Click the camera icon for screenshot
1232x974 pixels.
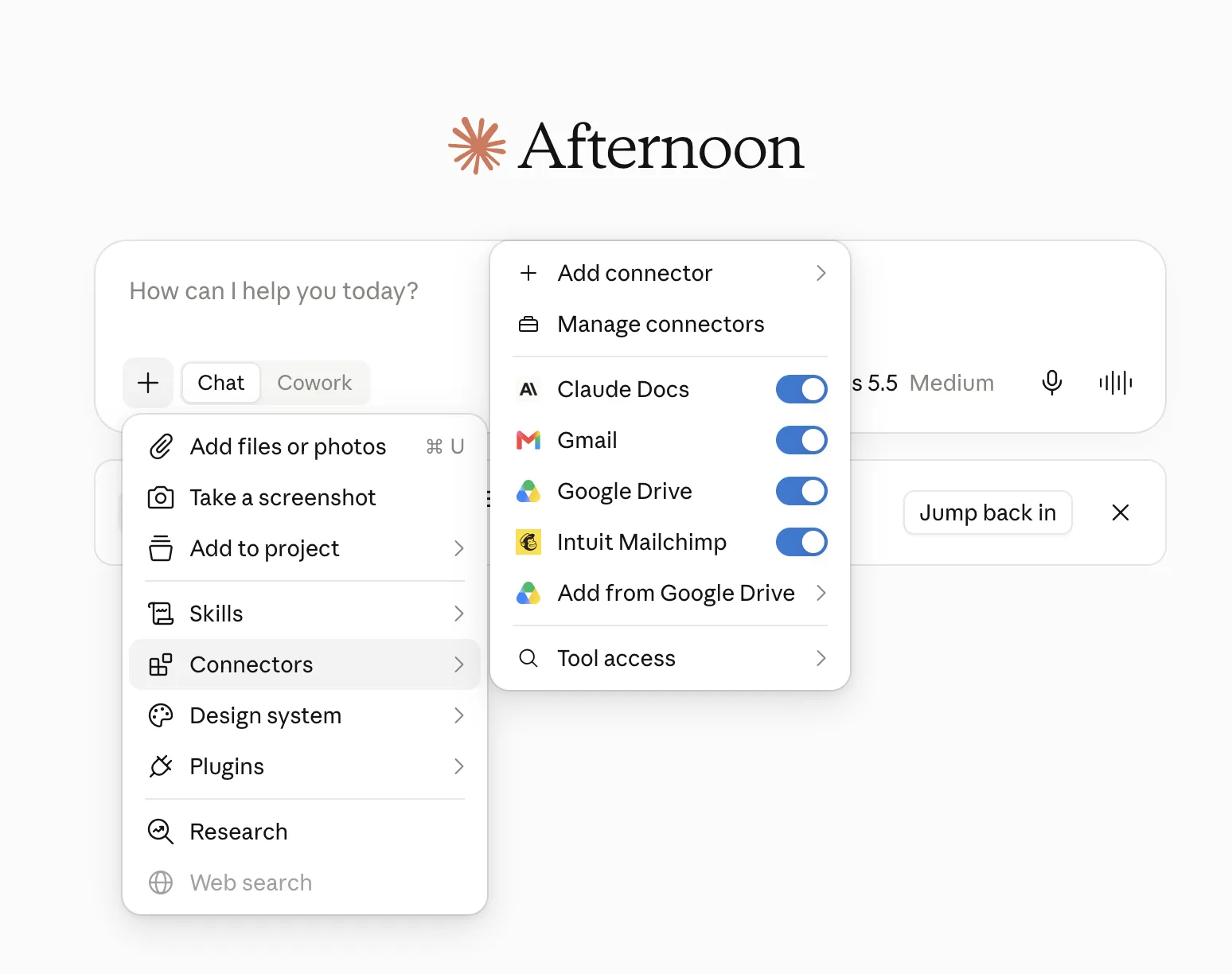161,497
